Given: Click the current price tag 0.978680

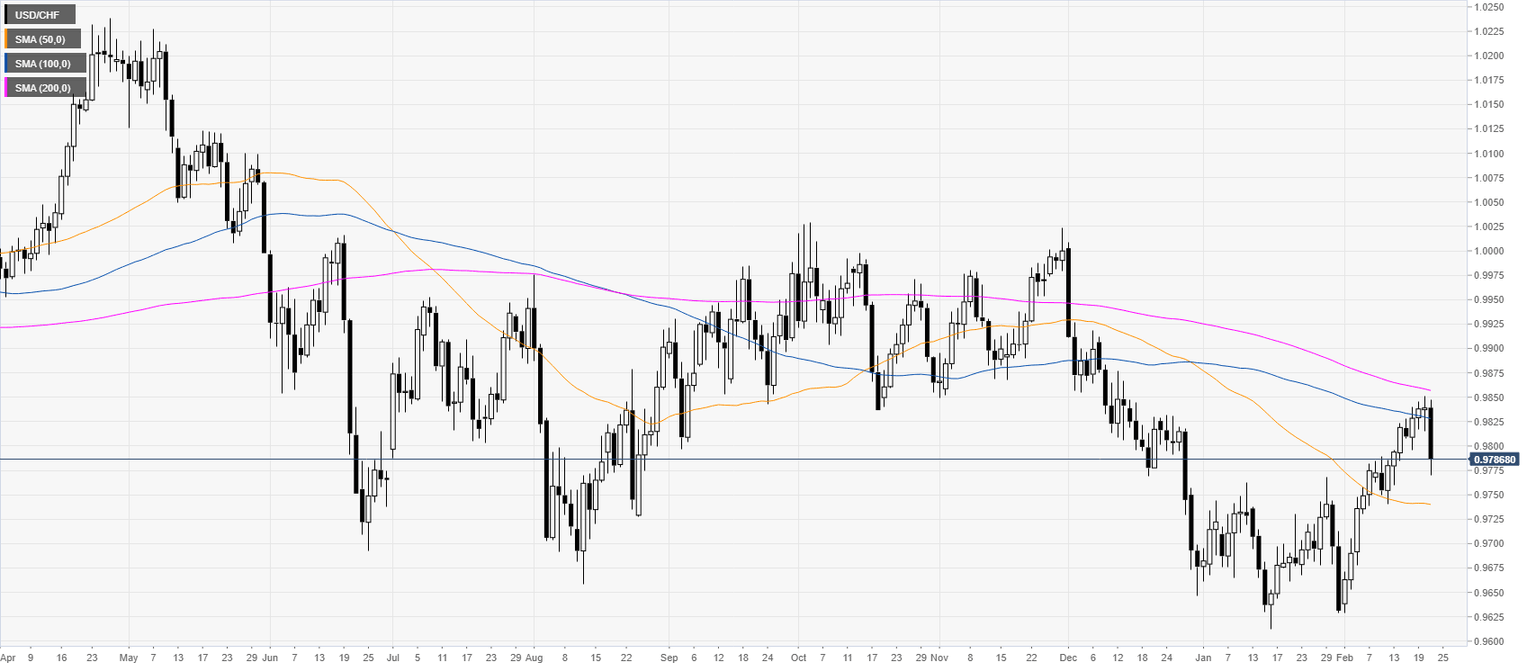Looking at the screenshot, I should click(x=1494, y=459).
